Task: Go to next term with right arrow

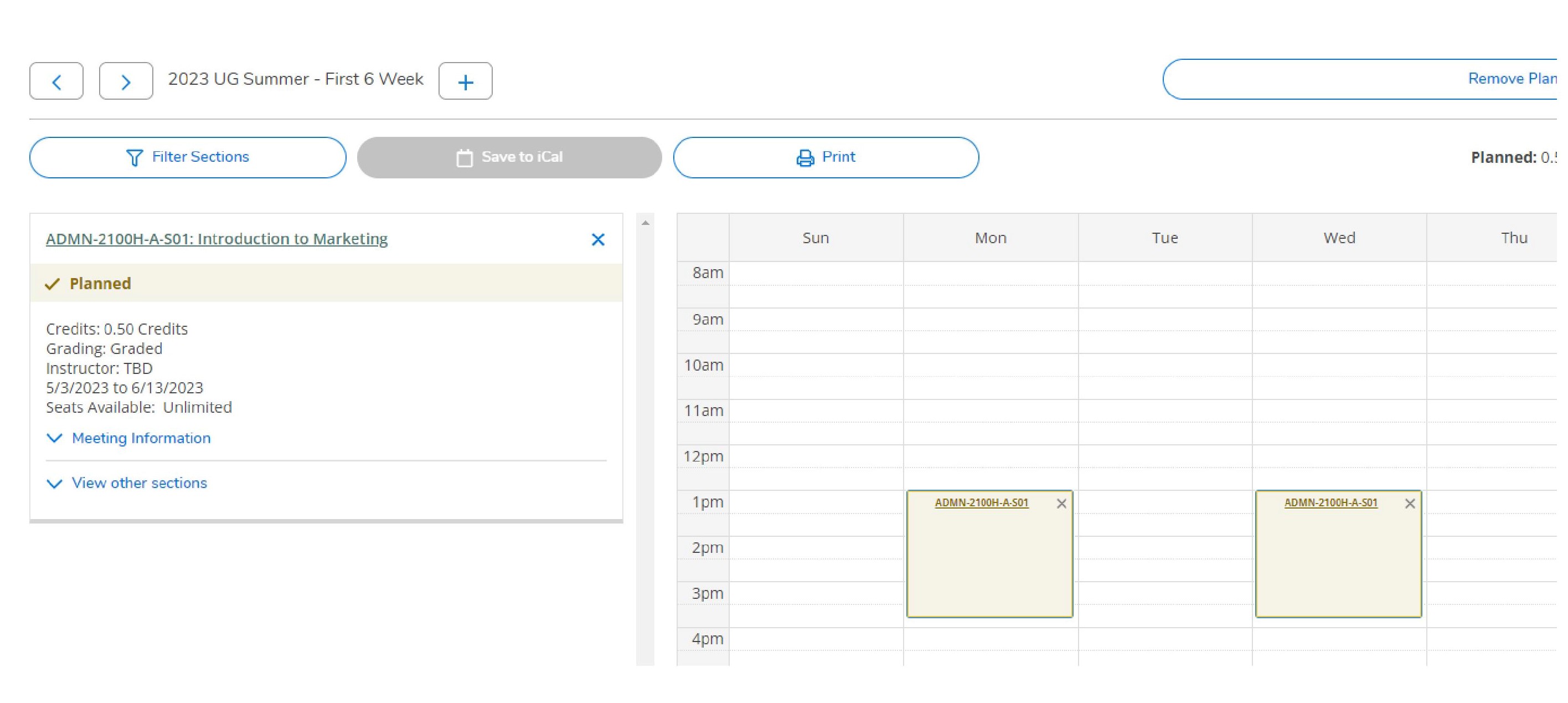Action: pos(125,81)
